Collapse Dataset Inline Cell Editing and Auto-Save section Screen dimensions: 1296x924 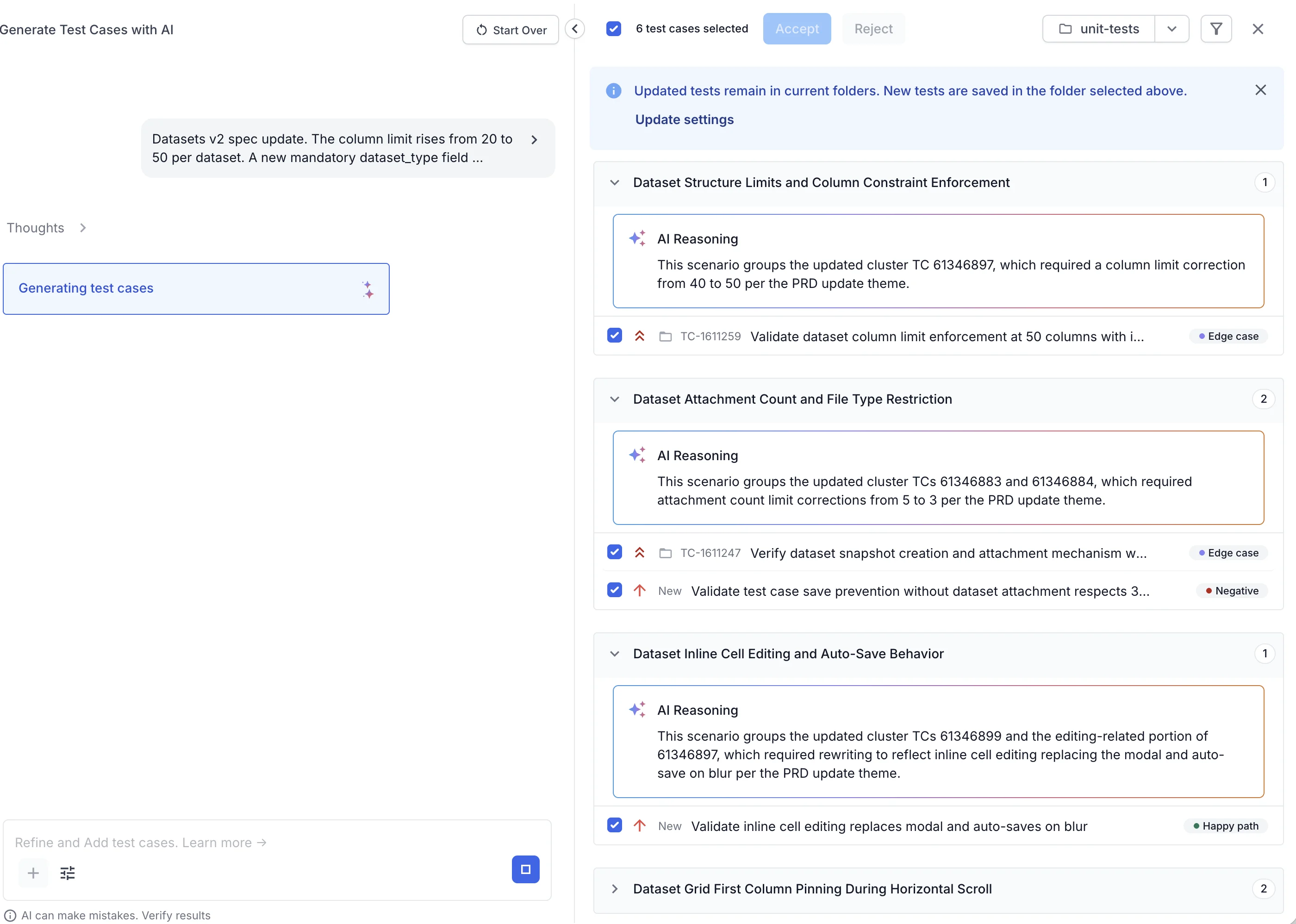614,654
